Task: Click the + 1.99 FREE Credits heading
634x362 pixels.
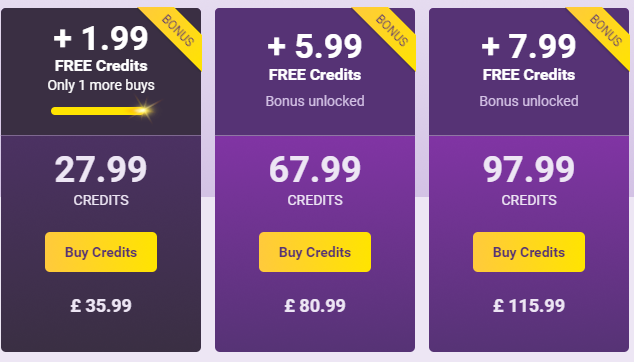Action: point(101,49)
